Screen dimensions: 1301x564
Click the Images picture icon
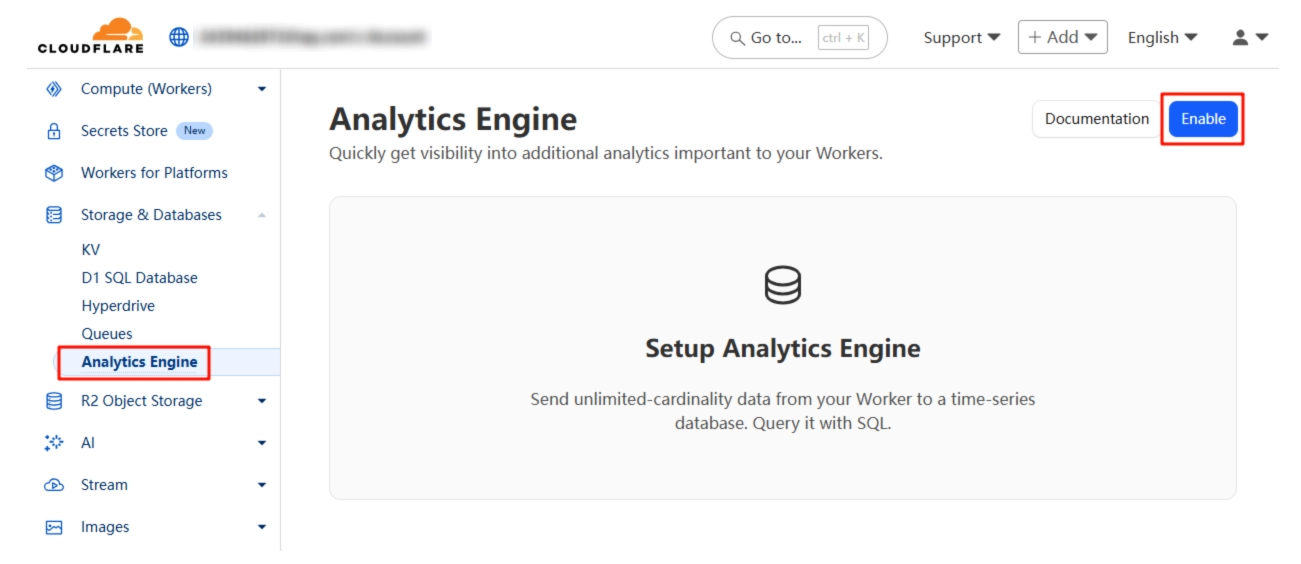click(54, 527)
